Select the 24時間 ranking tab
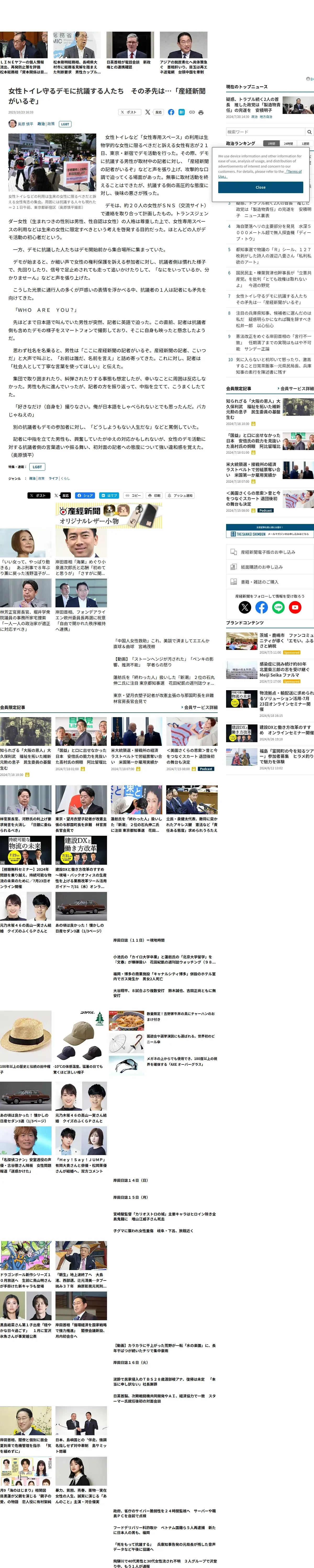Image resolution: width=314 pixels, height=1568 pixels. [x=288, y=144]
